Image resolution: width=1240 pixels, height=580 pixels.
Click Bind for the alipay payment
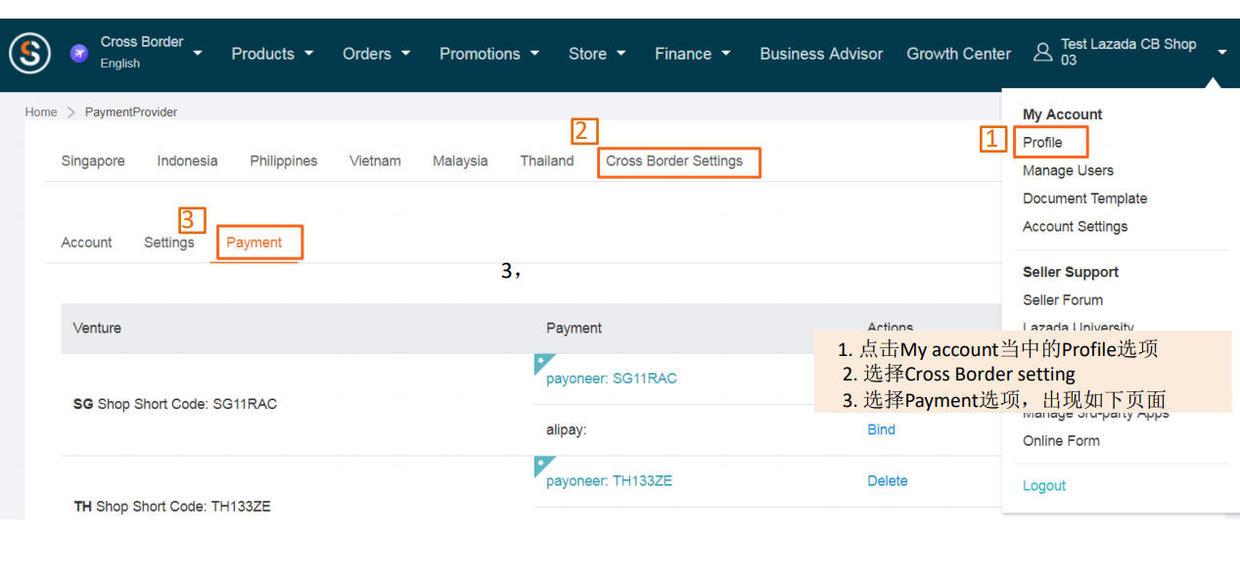[881, 430]
